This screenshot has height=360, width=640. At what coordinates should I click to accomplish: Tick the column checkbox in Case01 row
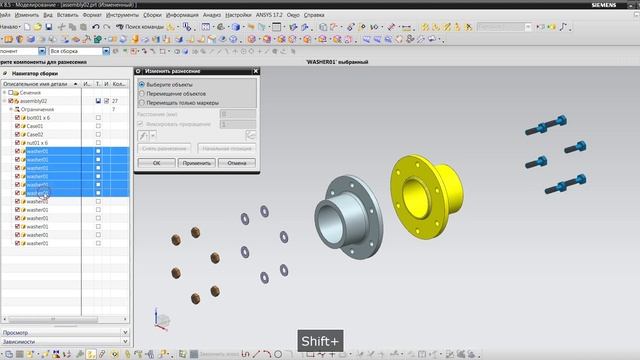click(98, 126)
